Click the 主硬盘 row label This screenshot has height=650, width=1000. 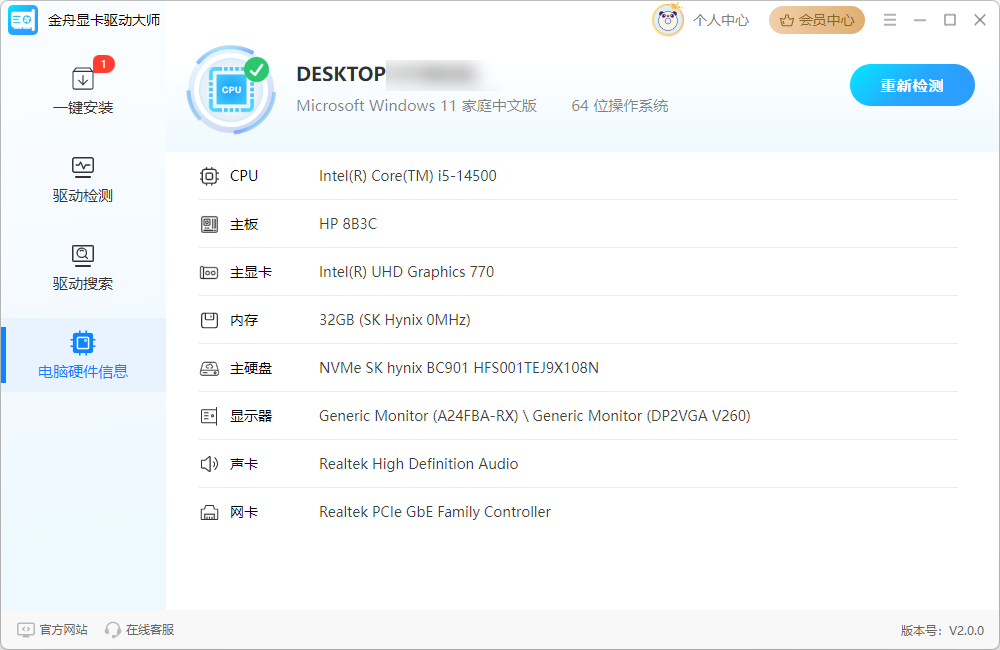tap(251, 368)
